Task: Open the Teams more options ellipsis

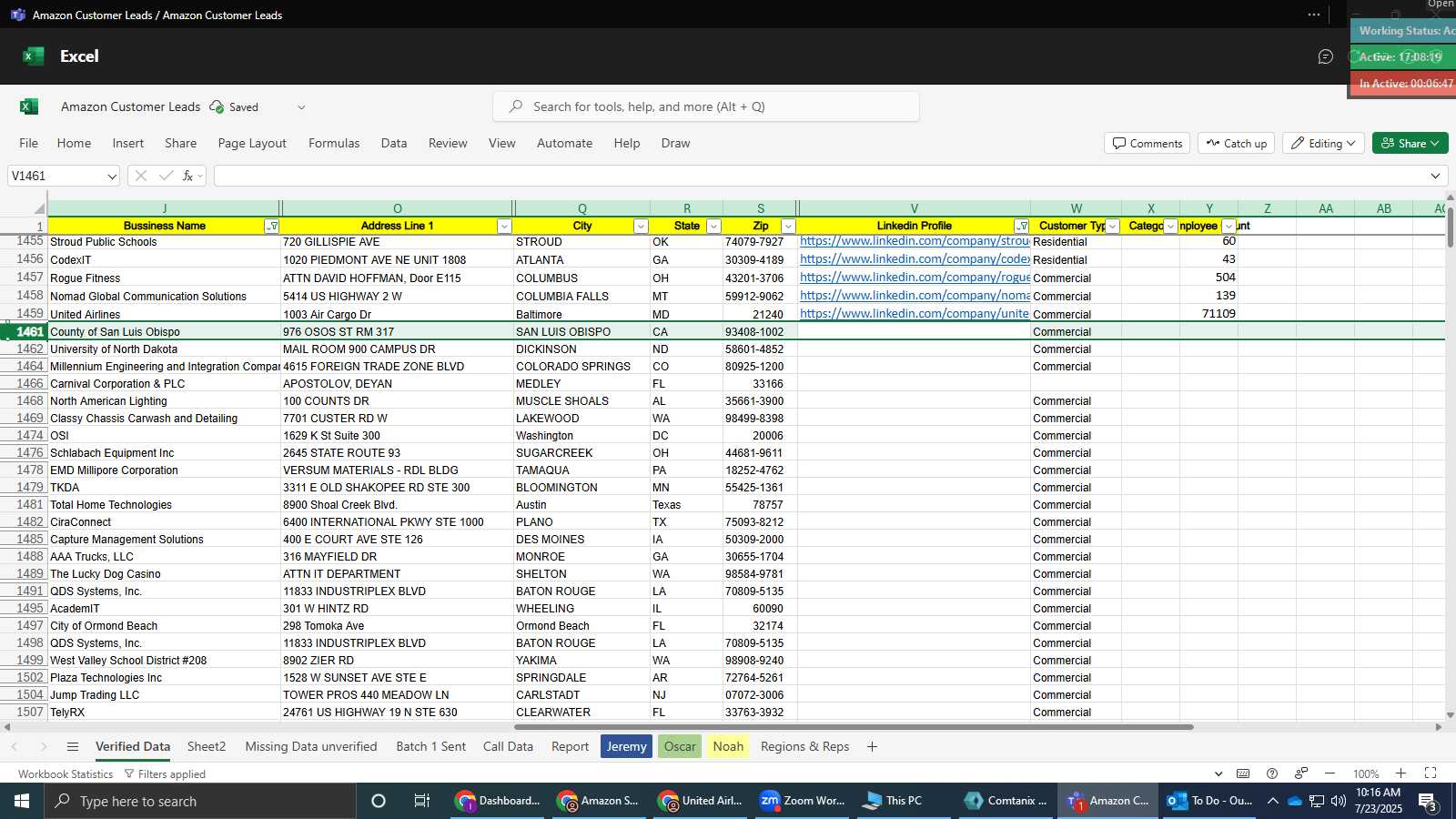Action: pos(1313,15)
